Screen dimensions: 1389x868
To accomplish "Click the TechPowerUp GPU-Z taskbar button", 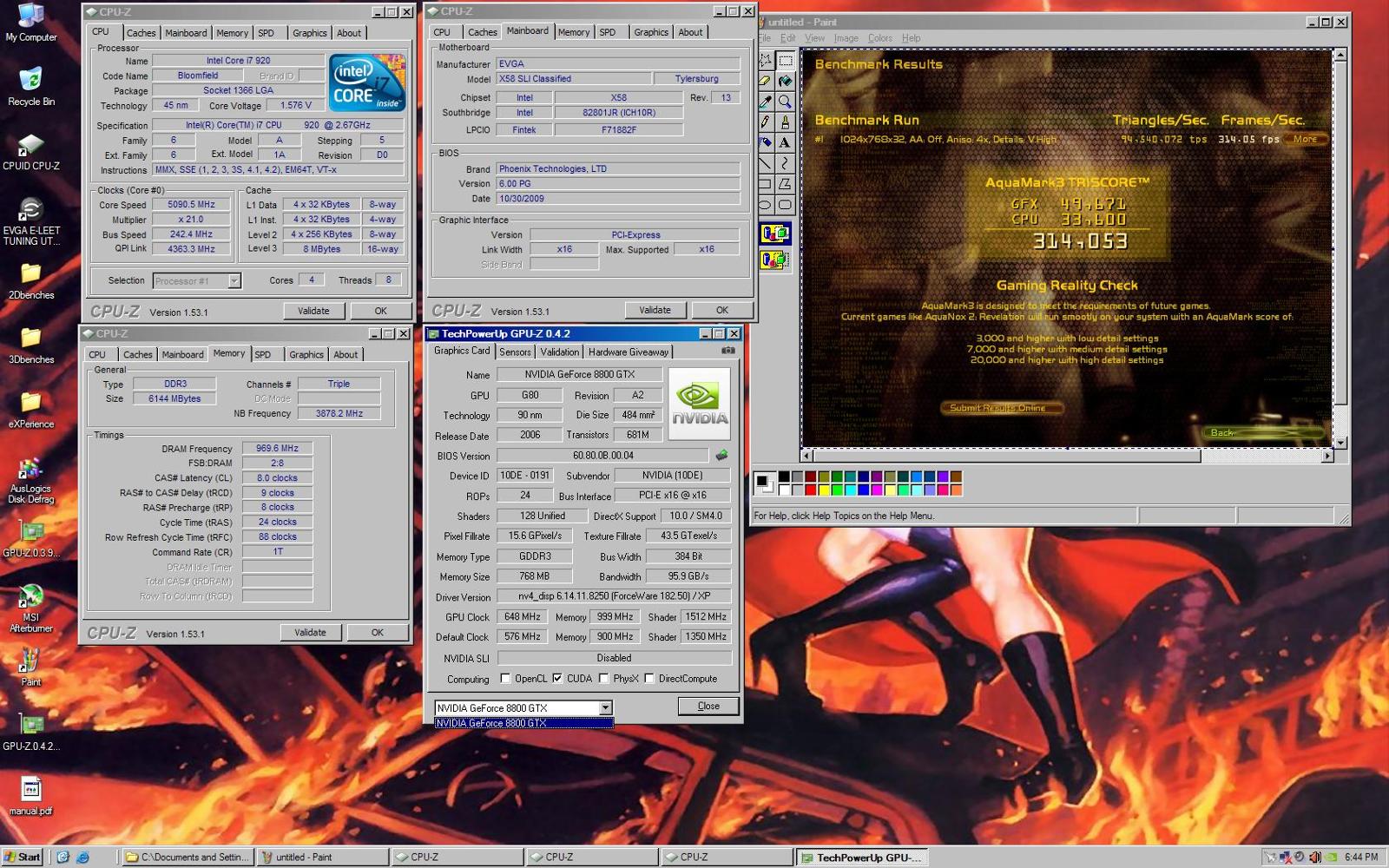I will [862, 857].
